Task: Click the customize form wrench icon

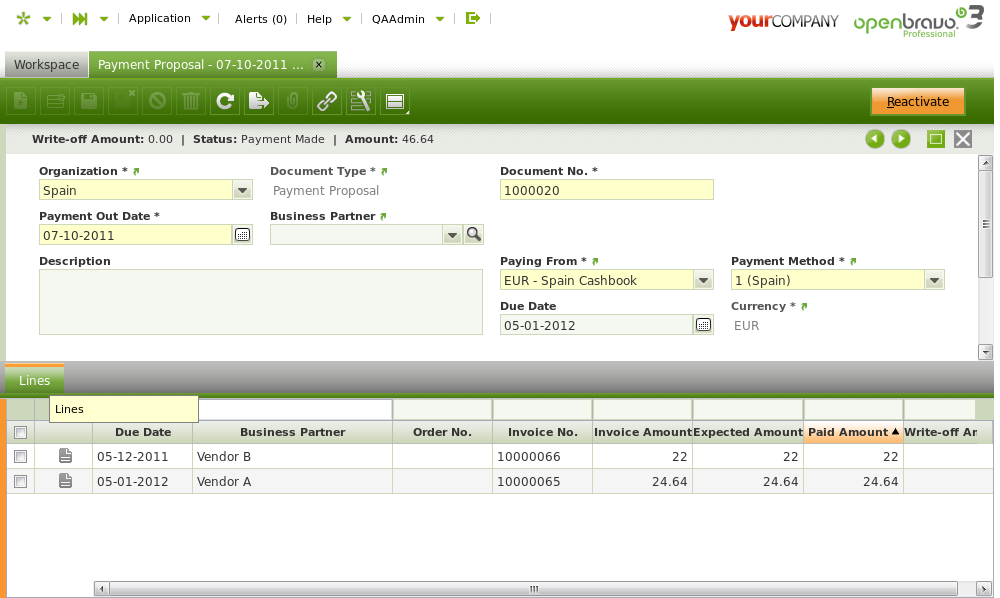Action: tap(360, 101)
